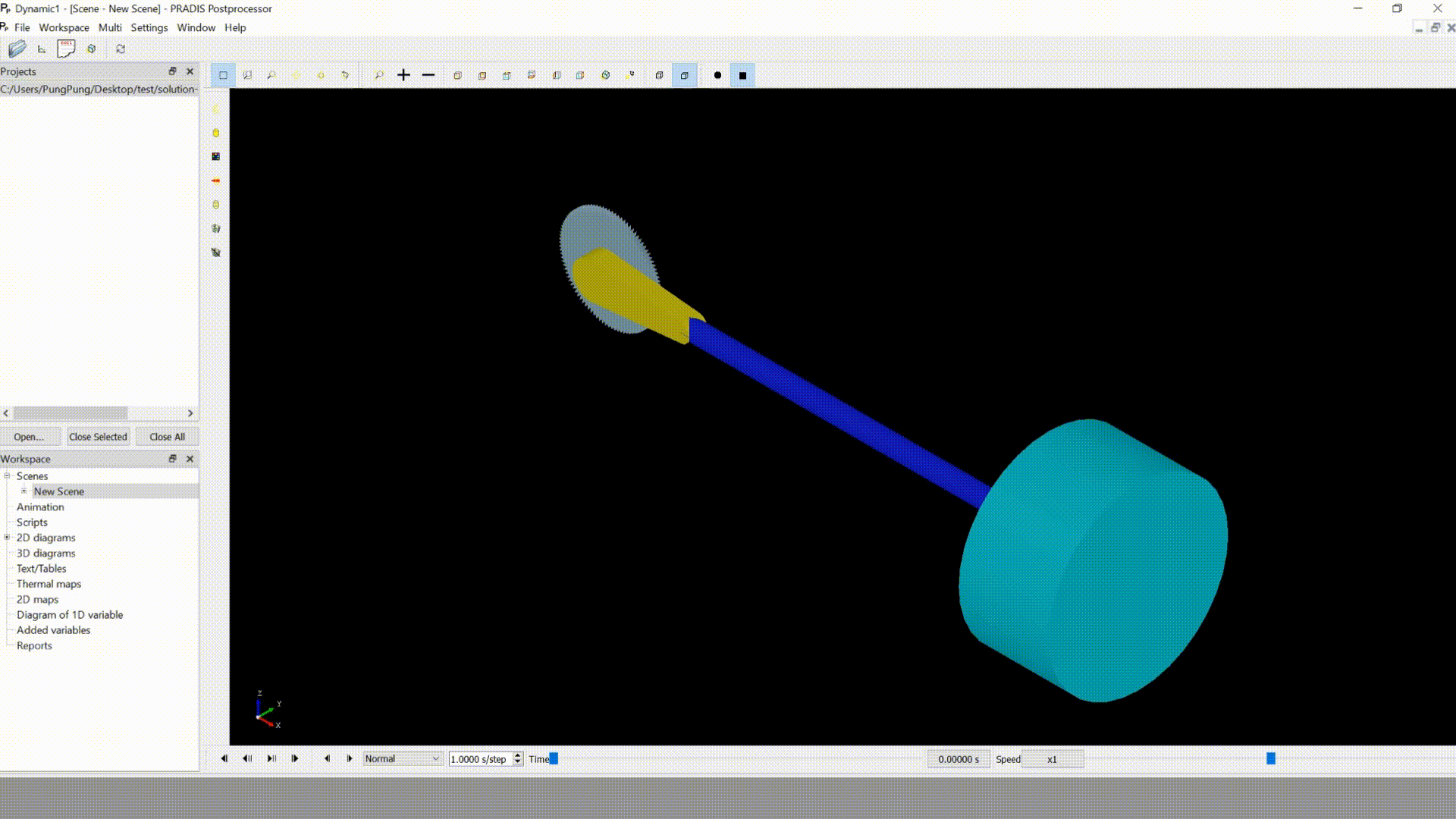Toggle the black circle point display mode

[x=717, y=75]
